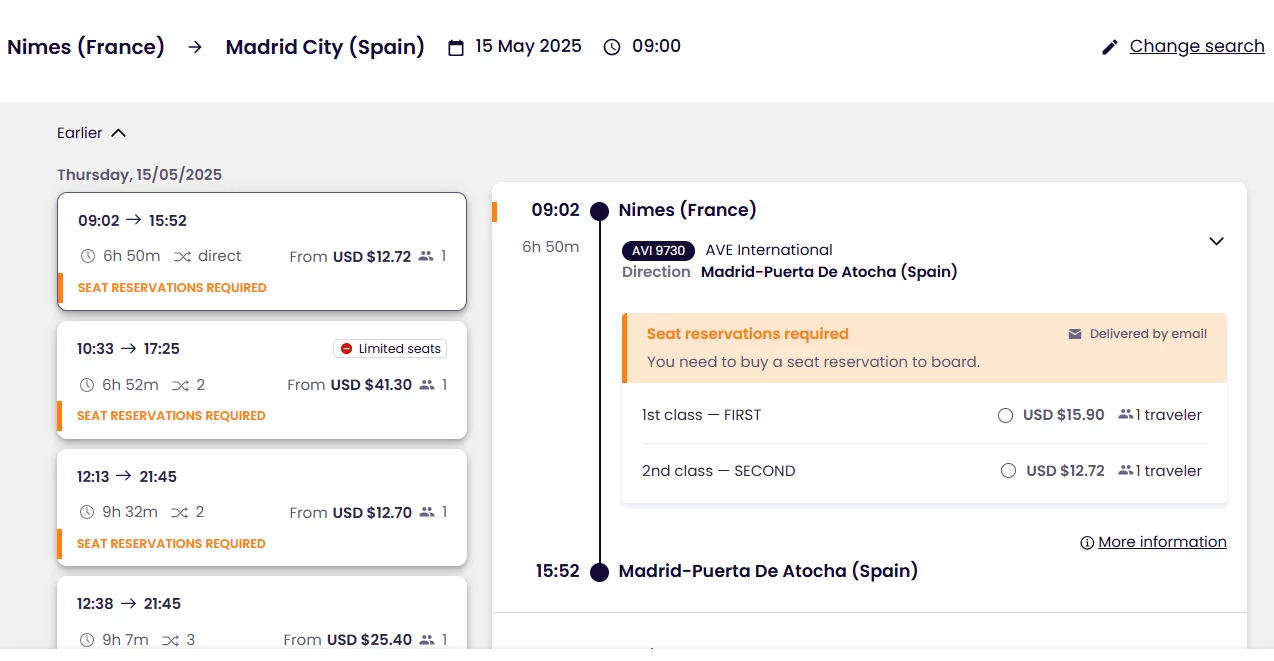Click the pencil edit icon beside Change search

1109,47
